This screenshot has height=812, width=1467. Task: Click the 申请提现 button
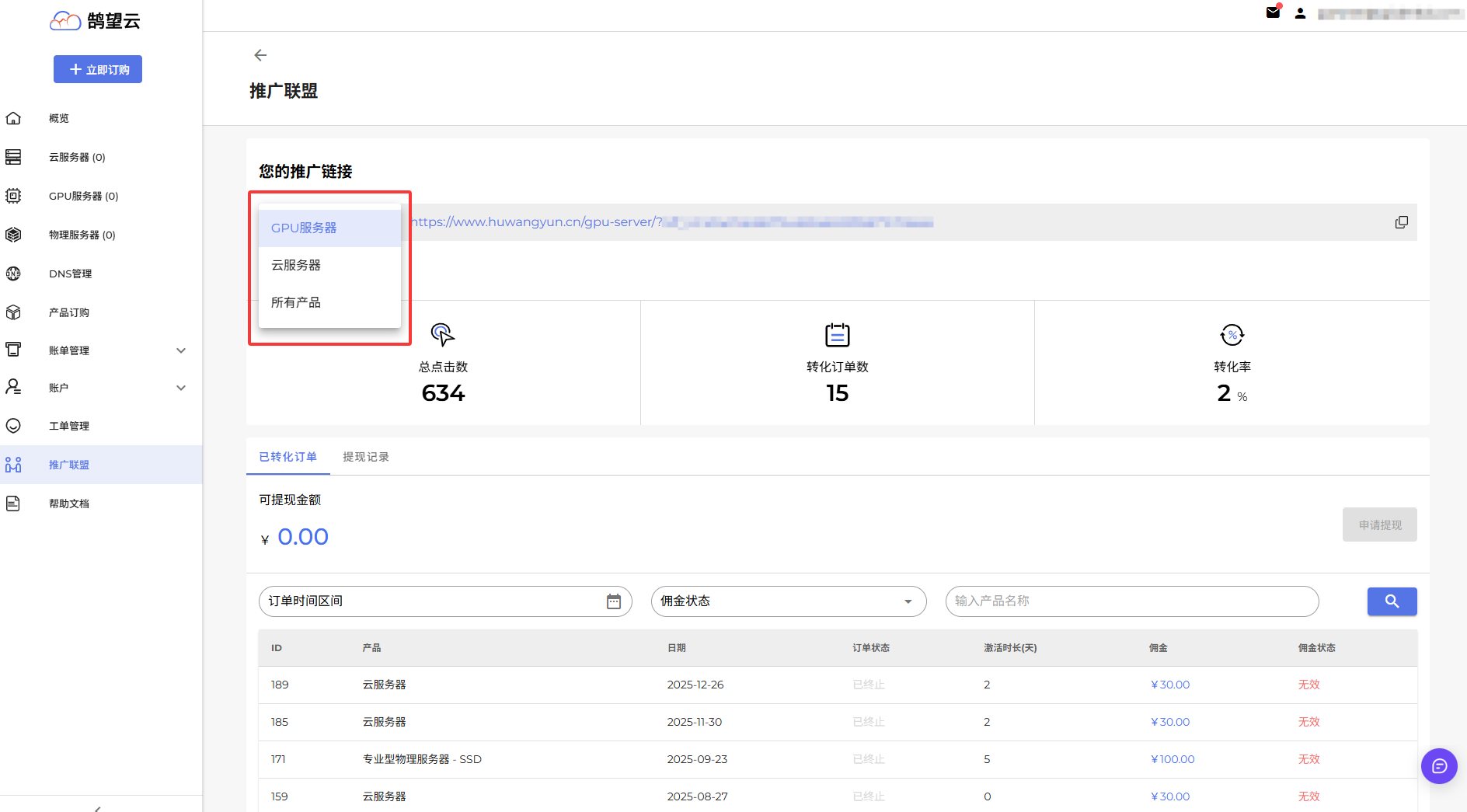click(1379, 525)
